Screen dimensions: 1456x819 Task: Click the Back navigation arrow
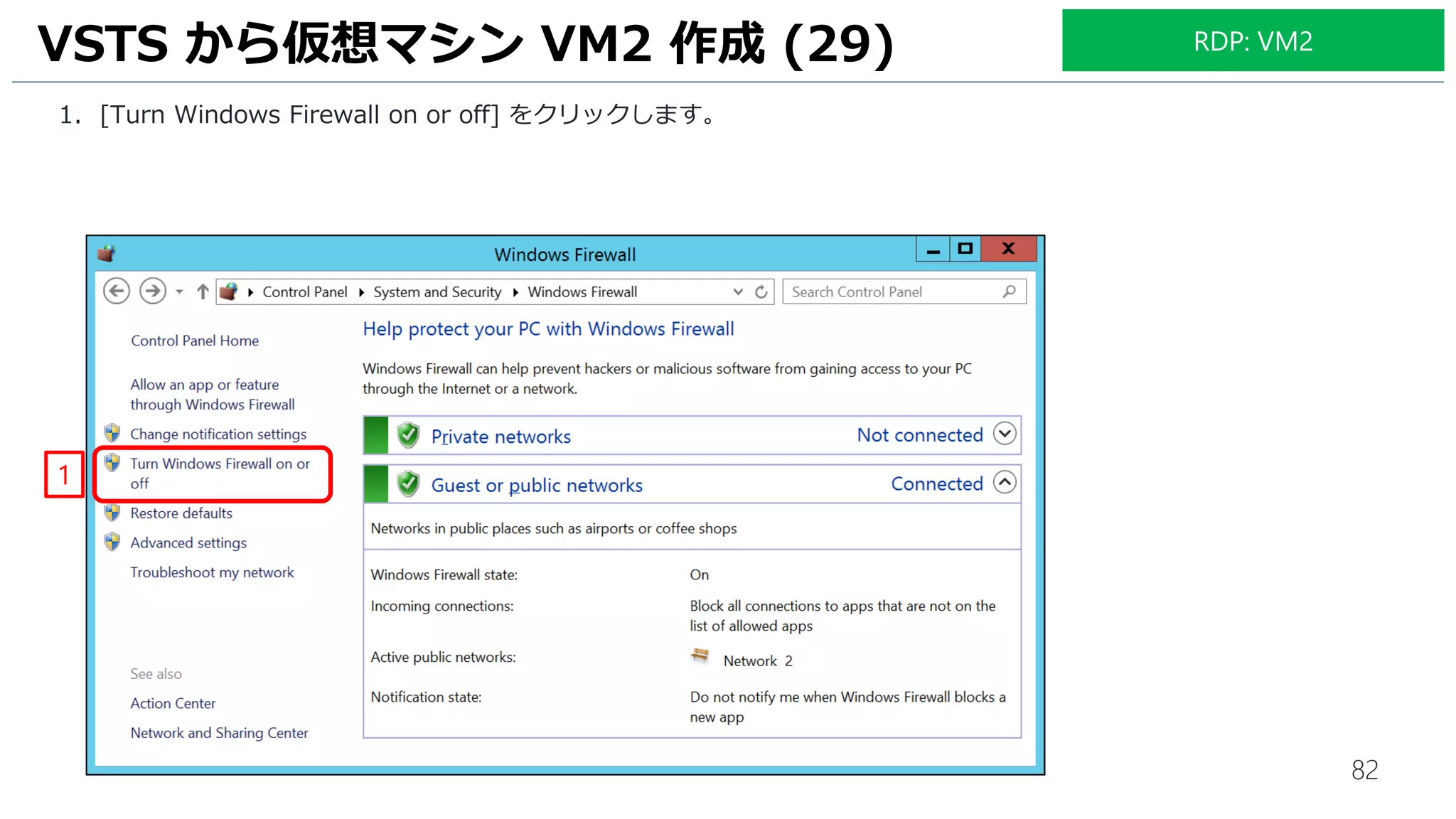point(117,291)
